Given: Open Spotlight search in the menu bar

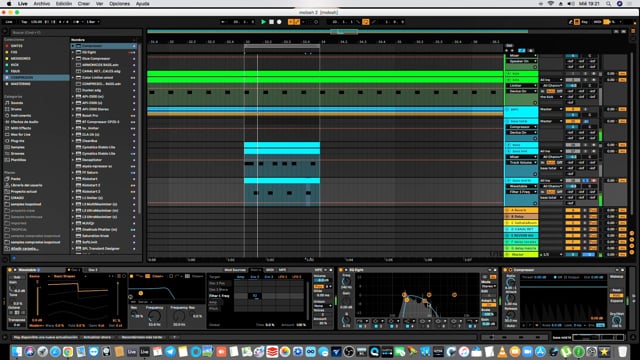Looking at the screenshot, I should click(608, 4).
